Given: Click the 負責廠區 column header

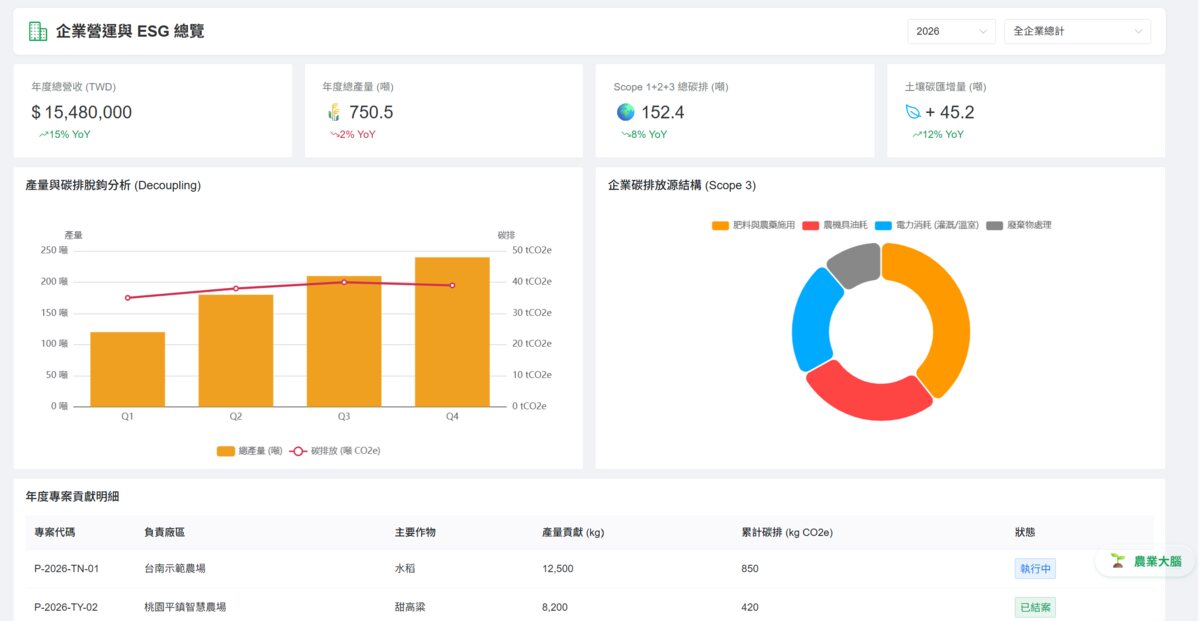Looking at the screenshot, I should (x=165, y=532).
